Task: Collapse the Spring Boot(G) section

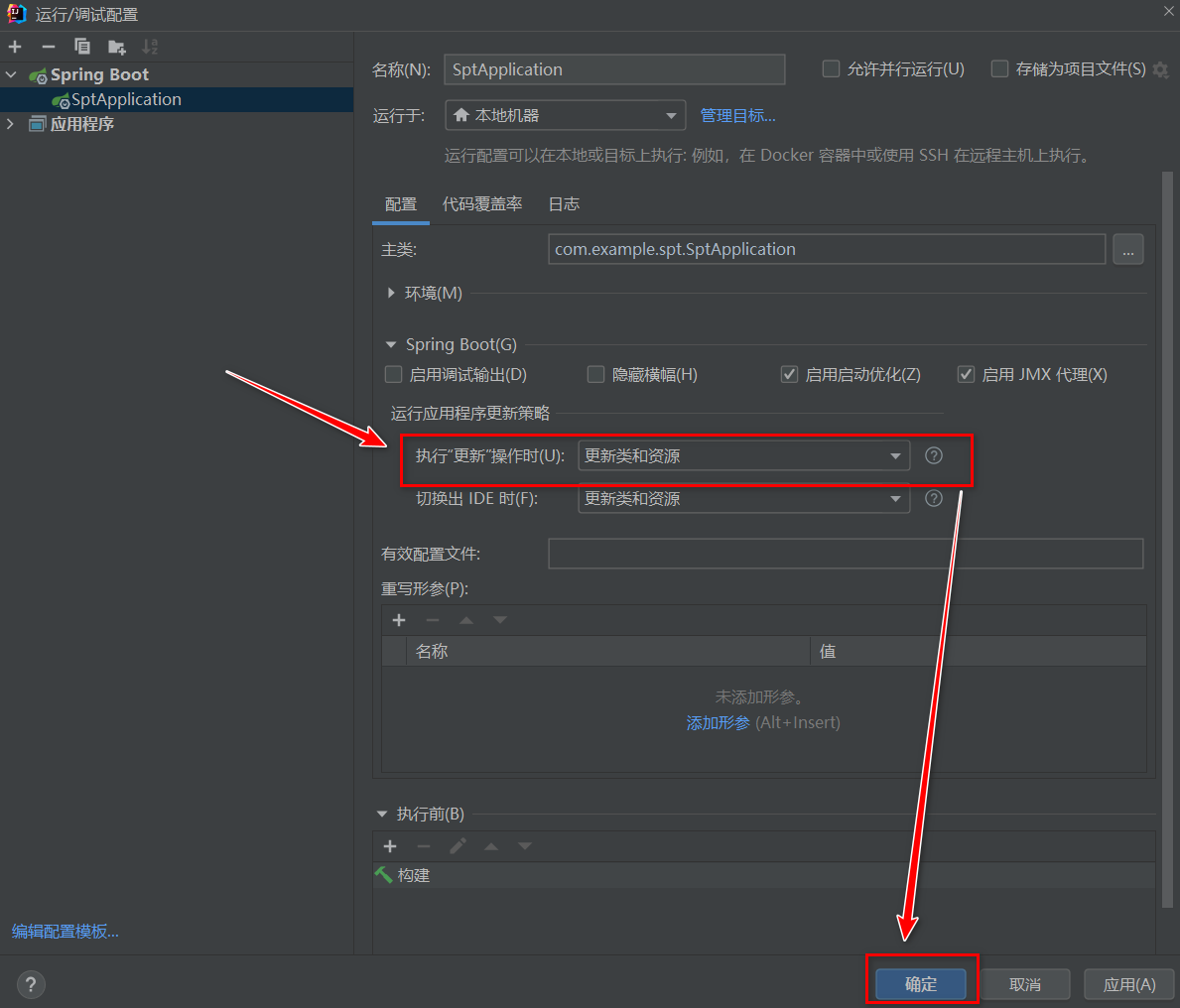Action: 391,344
